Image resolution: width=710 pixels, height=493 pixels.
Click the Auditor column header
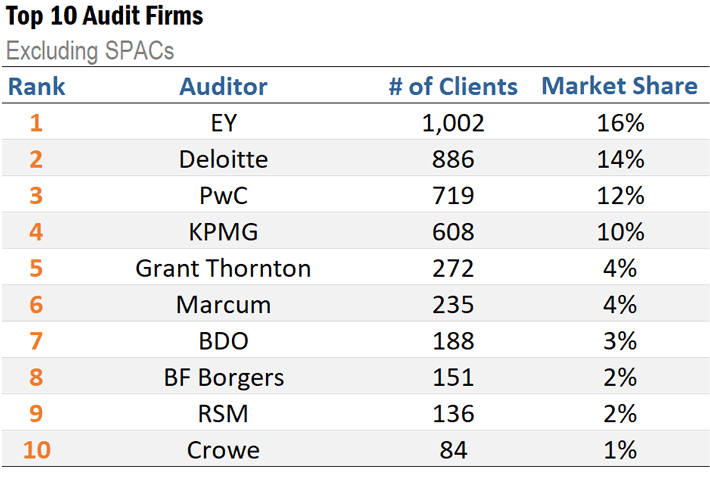pyautogui.click(x=223, y=86)
